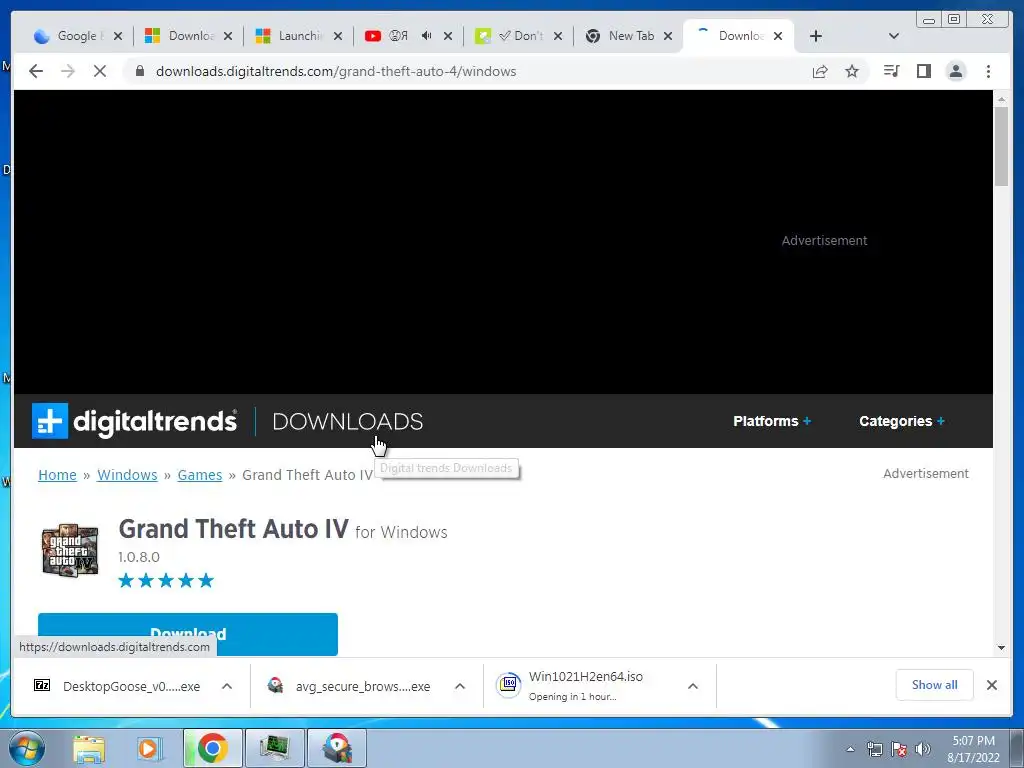Expand options for avg_secure_browser download
The height and width of the screenshot is (768, 1024).
click(460, 686)
